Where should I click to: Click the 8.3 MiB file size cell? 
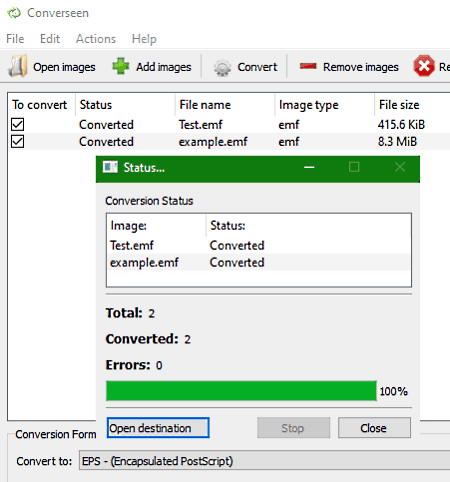[397, 142]
